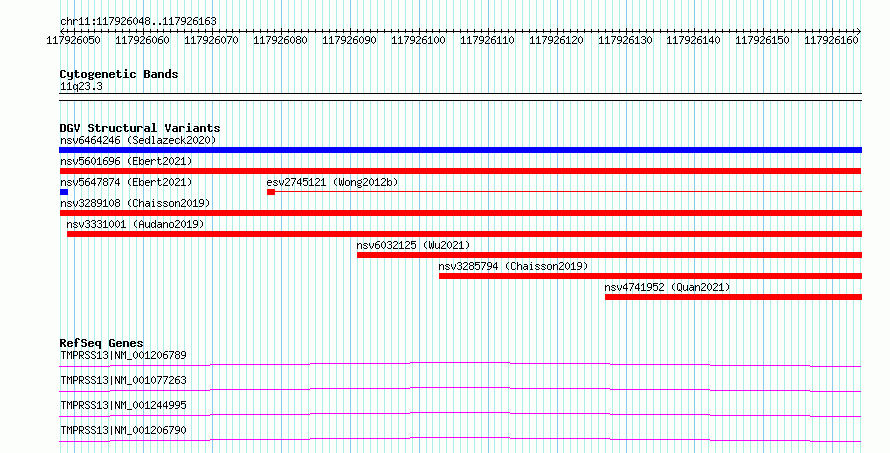The width and height of the screenshot is (890, 453).
Task: Click the chr11:117926048..117926163 region label
Action: pos(138,21)
